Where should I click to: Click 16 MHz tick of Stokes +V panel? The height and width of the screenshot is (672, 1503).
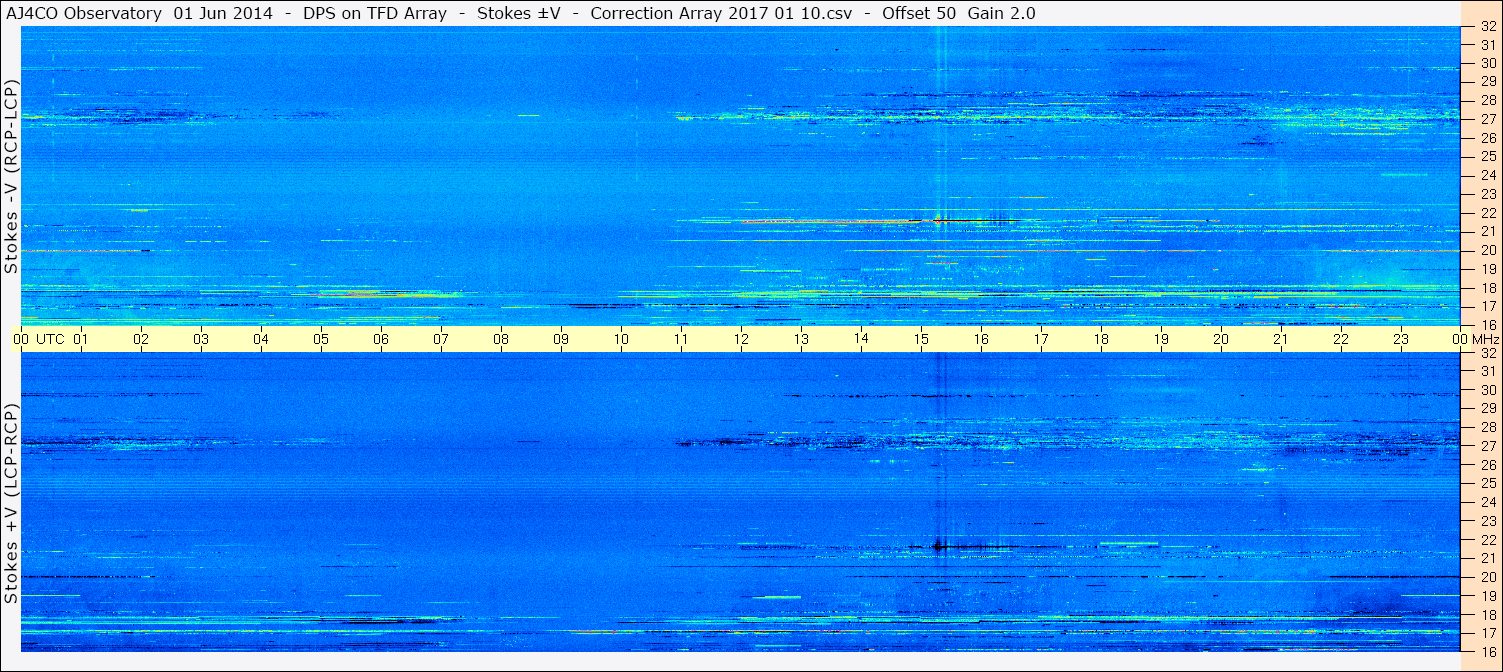pos(1487,651)
